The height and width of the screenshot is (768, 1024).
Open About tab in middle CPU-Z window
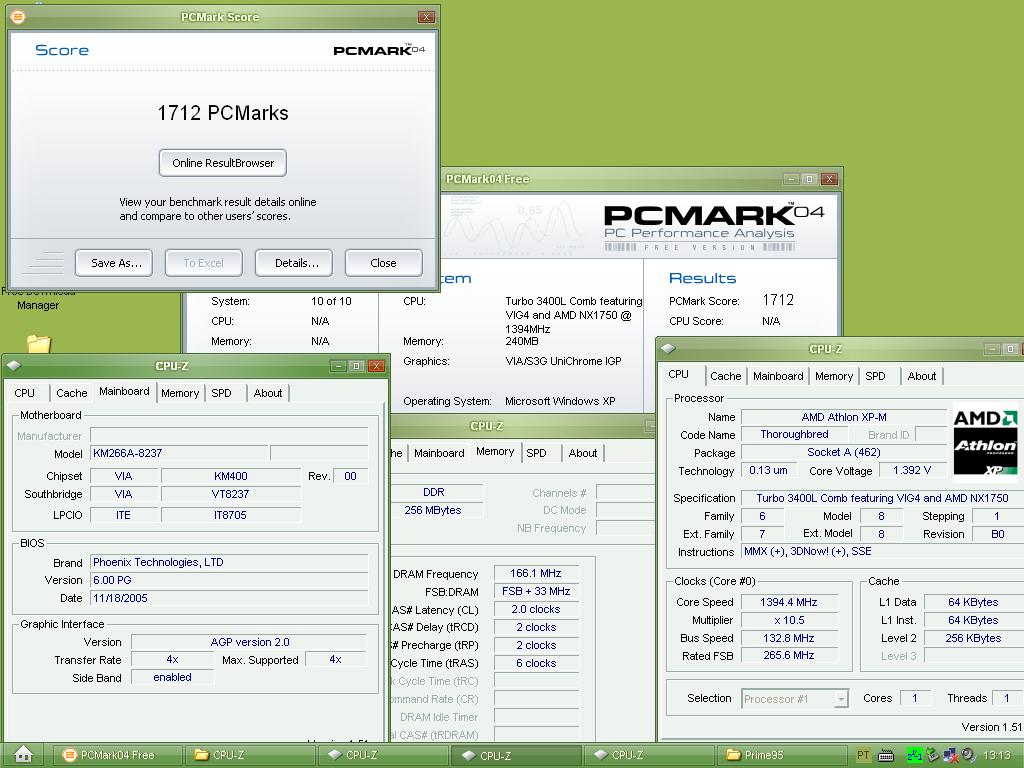point(583,453)
